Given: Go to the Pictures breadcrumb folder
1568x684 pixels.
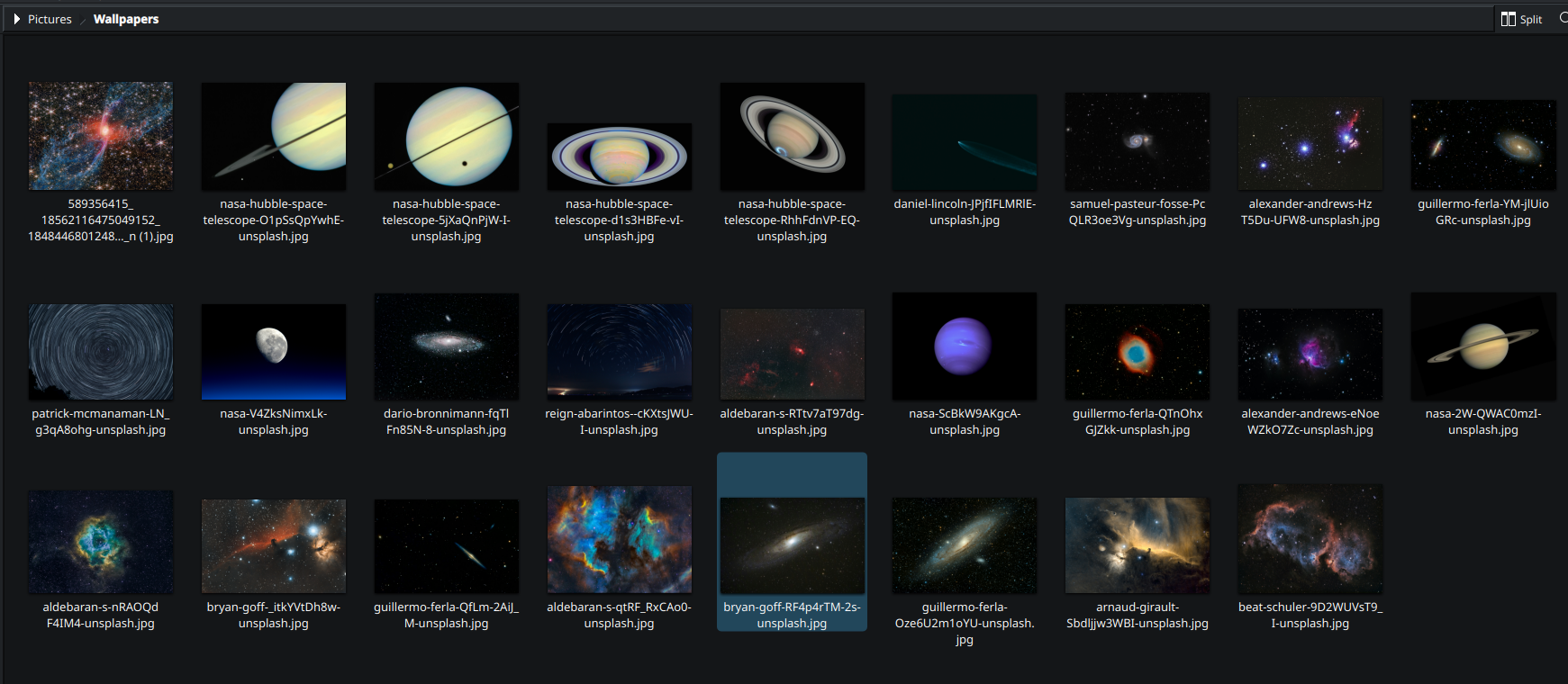Looking at the screenshot, I should (50, 19).
